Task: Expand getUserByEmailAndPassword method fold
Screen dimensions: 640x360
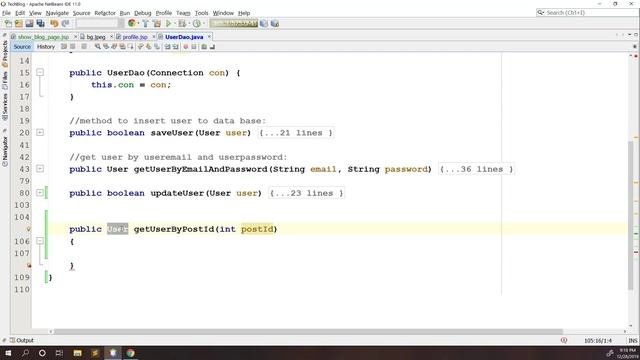Action: (40, 169)
